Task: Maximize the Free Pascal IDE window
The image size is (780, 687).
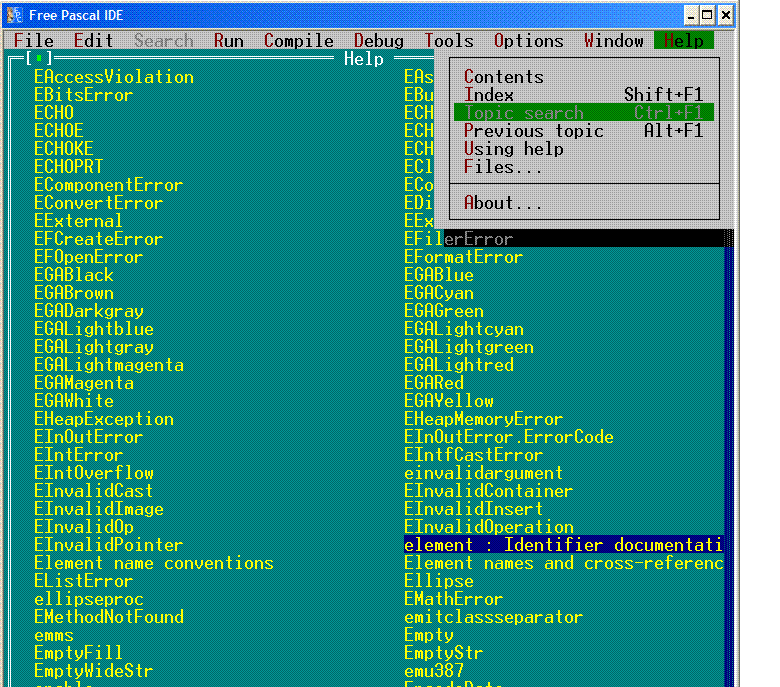Action: pyautogui.click(x=708, y=14)
